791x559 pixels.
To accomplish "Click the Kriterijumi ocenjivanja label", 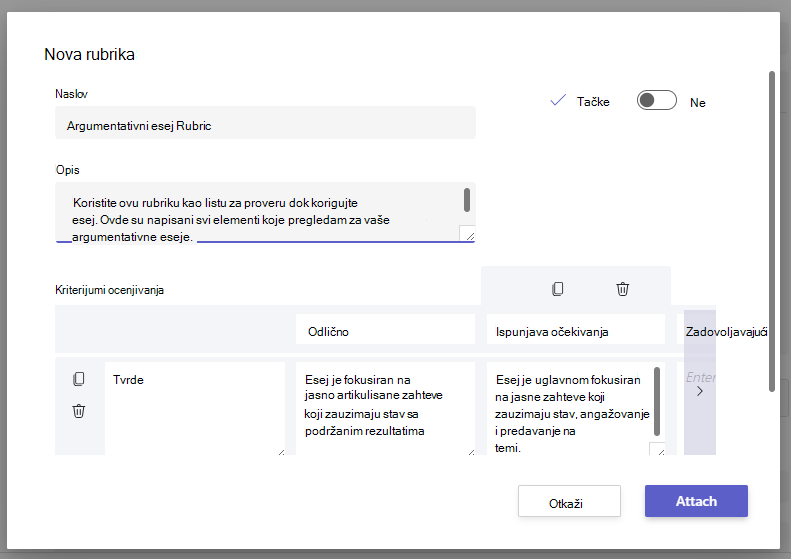I will [x=109, y=290].
